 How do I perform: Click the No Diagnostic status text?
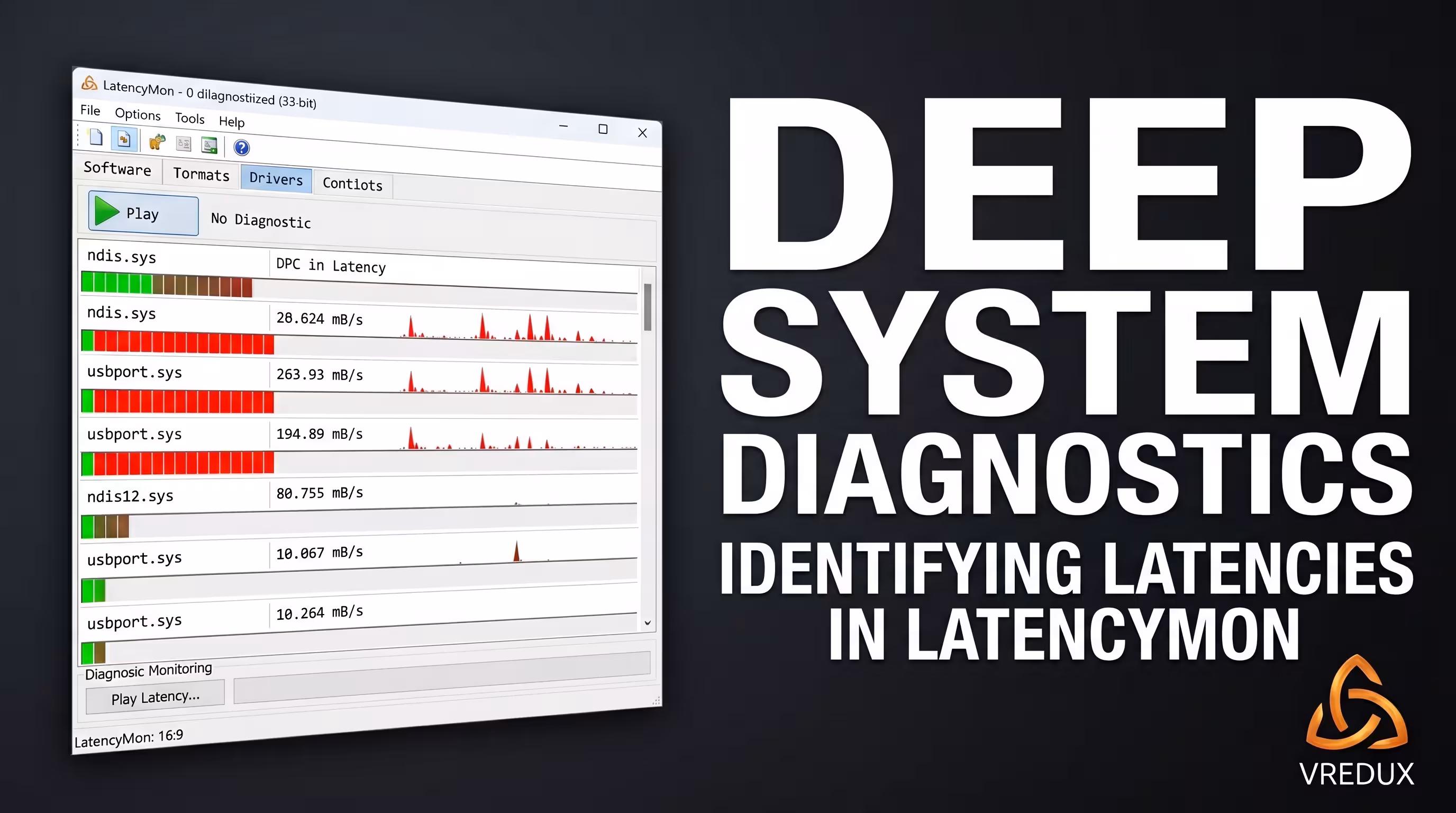click(260, 221)
